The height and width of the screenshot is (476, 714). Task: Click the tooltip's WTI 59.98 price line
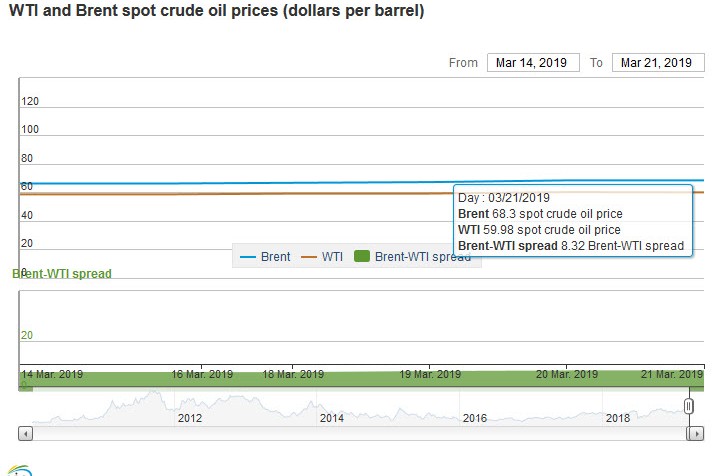click(539, 230)
